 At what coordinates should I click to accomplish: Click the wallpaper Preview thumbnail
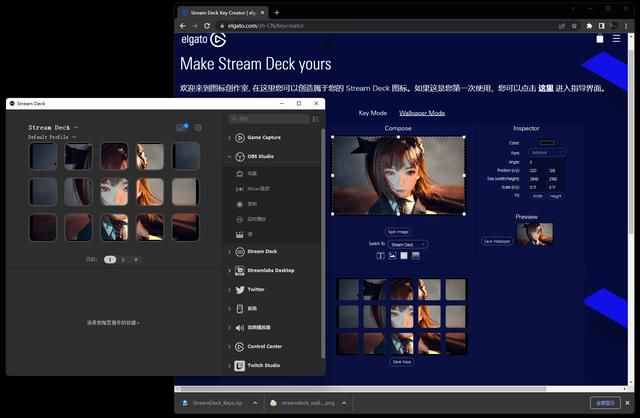coord(534,234)
